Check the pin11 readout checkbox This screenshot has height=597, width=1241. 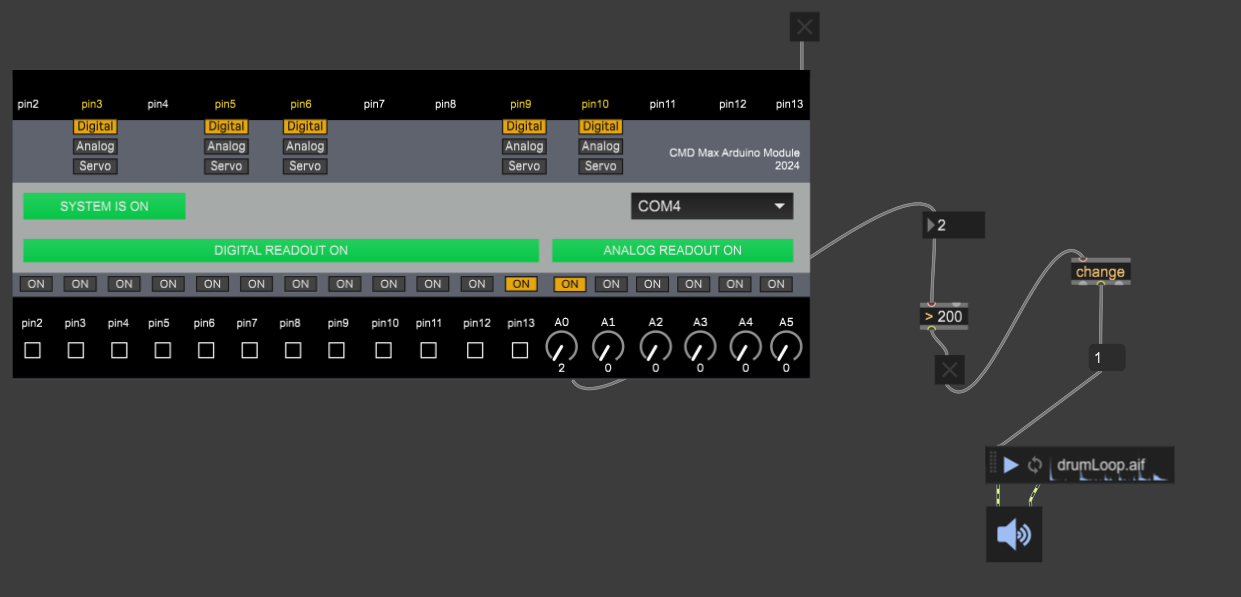(428, 350)
